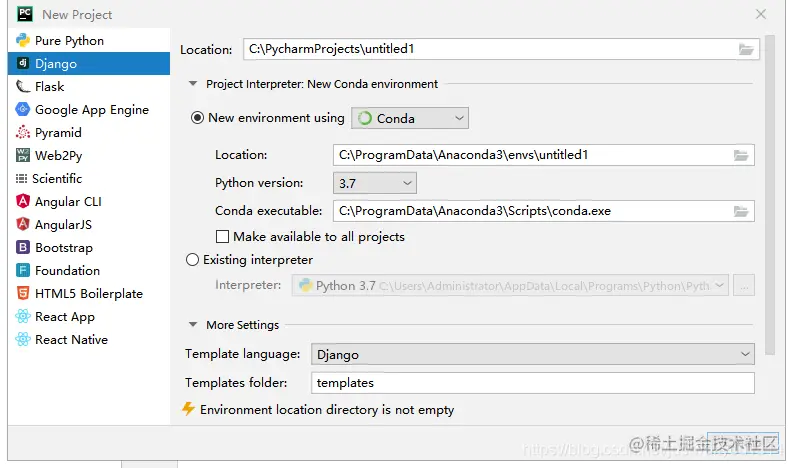Screen dimensions: 793x468
Task: Enable Make available to all projects
Action: (222, 237)
